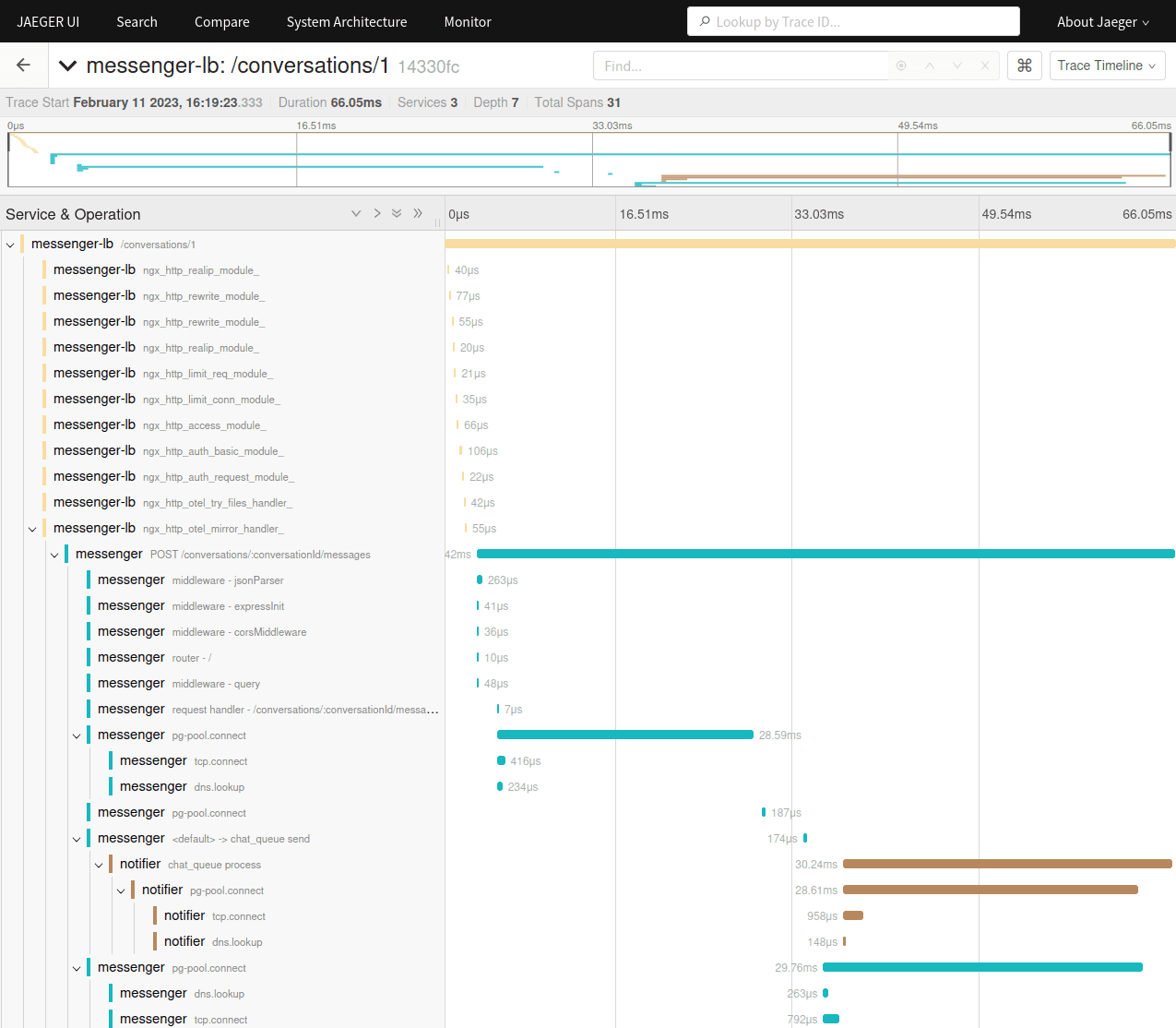Expand all spans with the double right-chevron icon
The width and height of the screenshot is (1176, 1028).
[418, 213]
